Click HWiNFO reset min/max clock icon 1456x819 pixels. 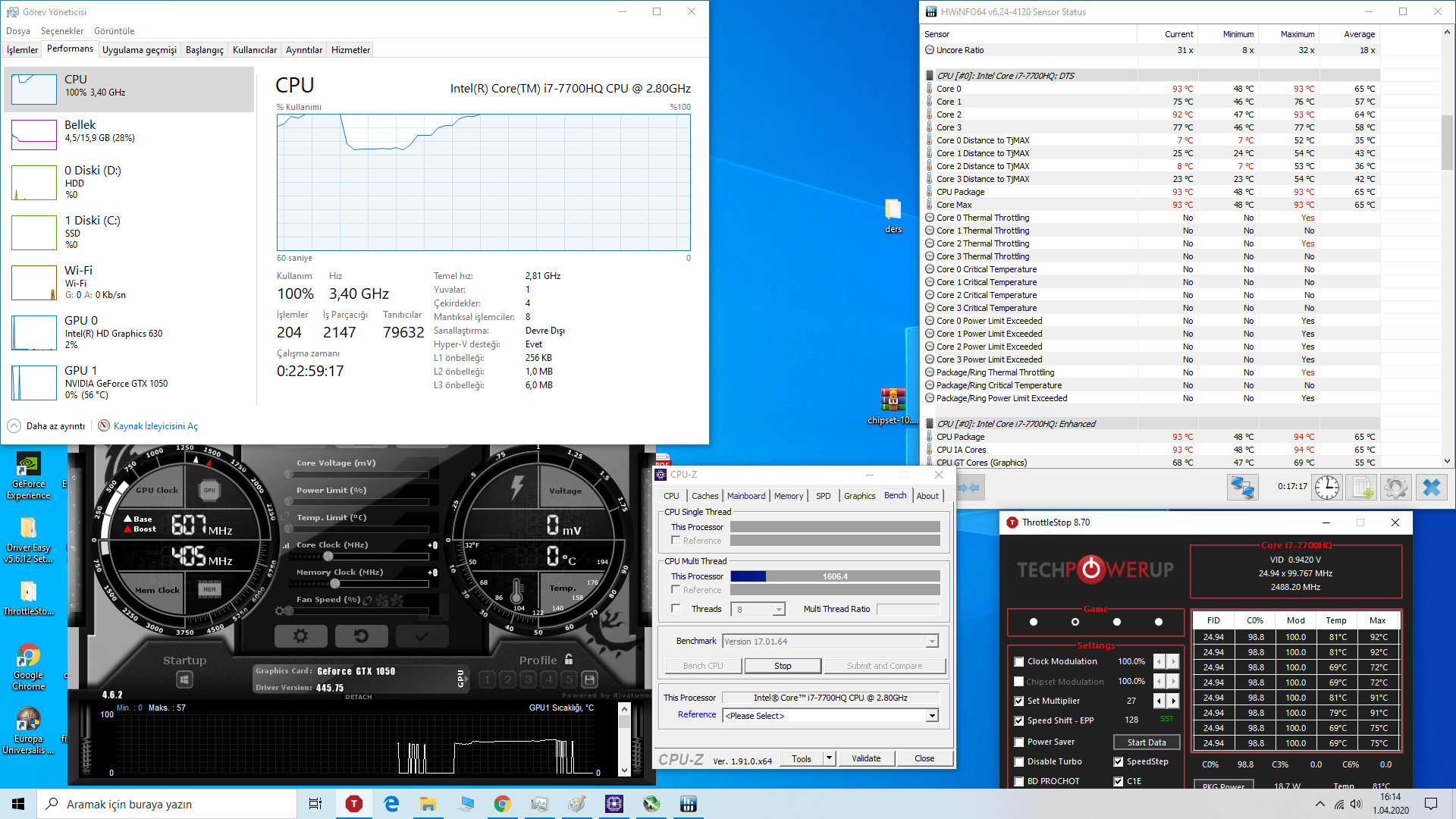1326,488
